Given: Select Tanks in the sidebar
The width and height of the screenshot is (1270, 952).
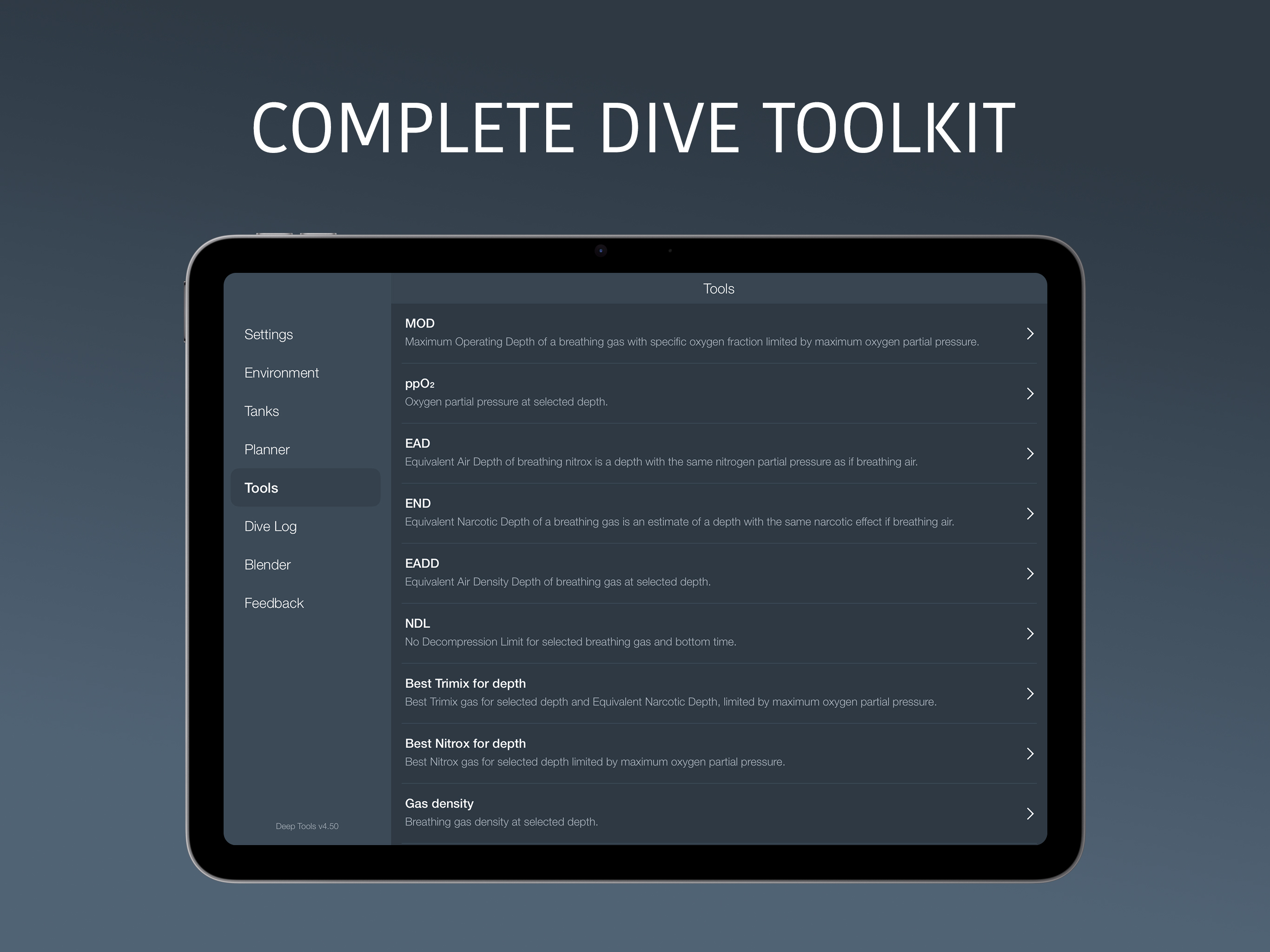Looking at the screenshot, I should (261, 411).
